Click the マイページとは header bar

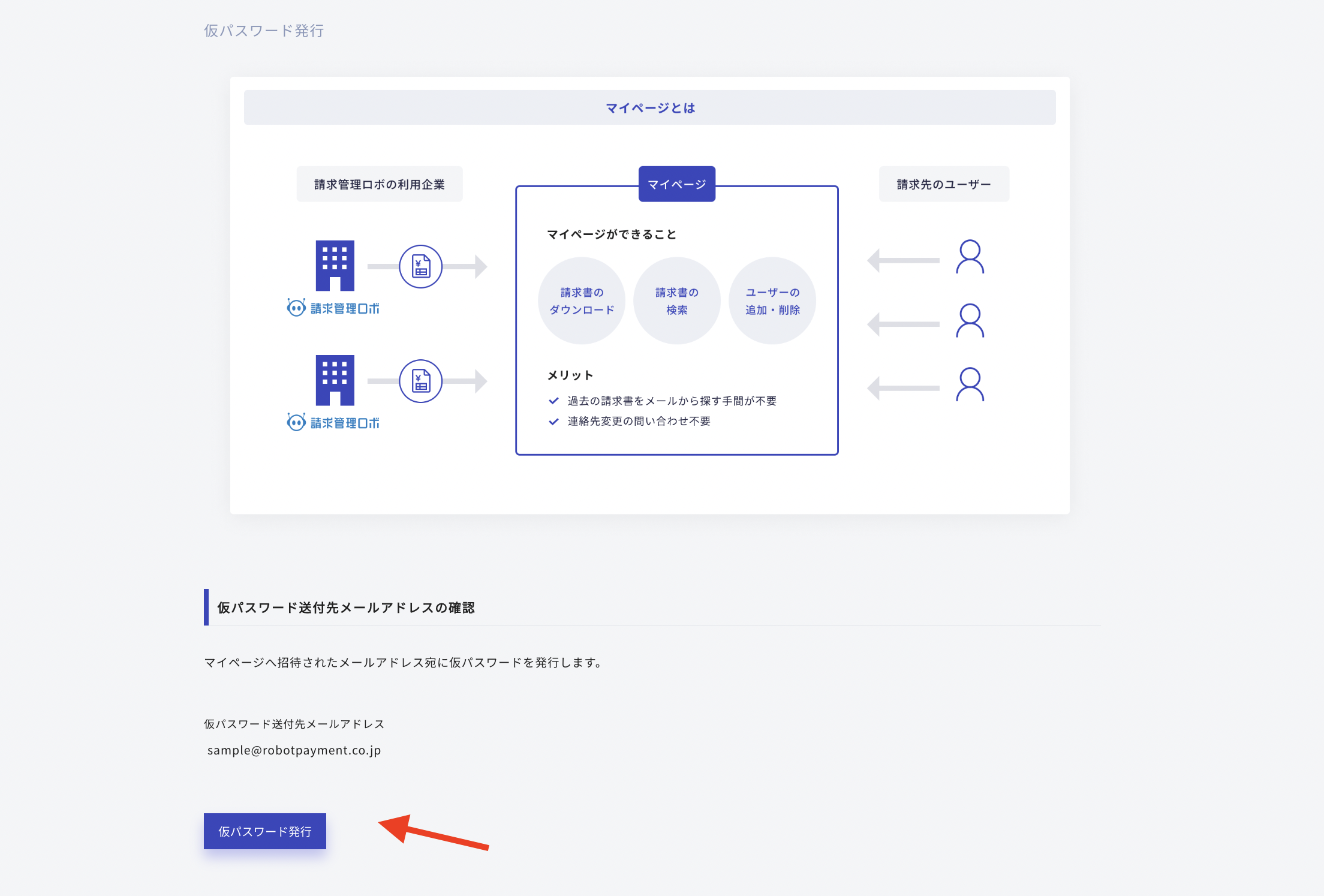[649, 107]
